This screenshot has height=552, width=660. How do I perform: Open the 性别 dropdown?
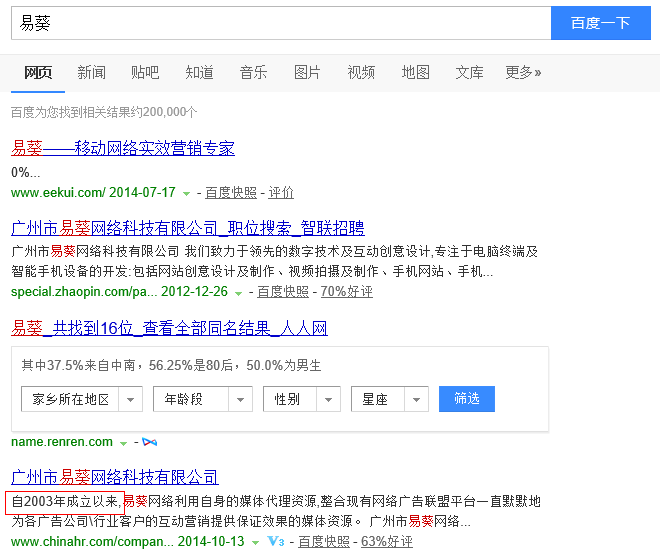pyautogui.click(x=302, y=399)
